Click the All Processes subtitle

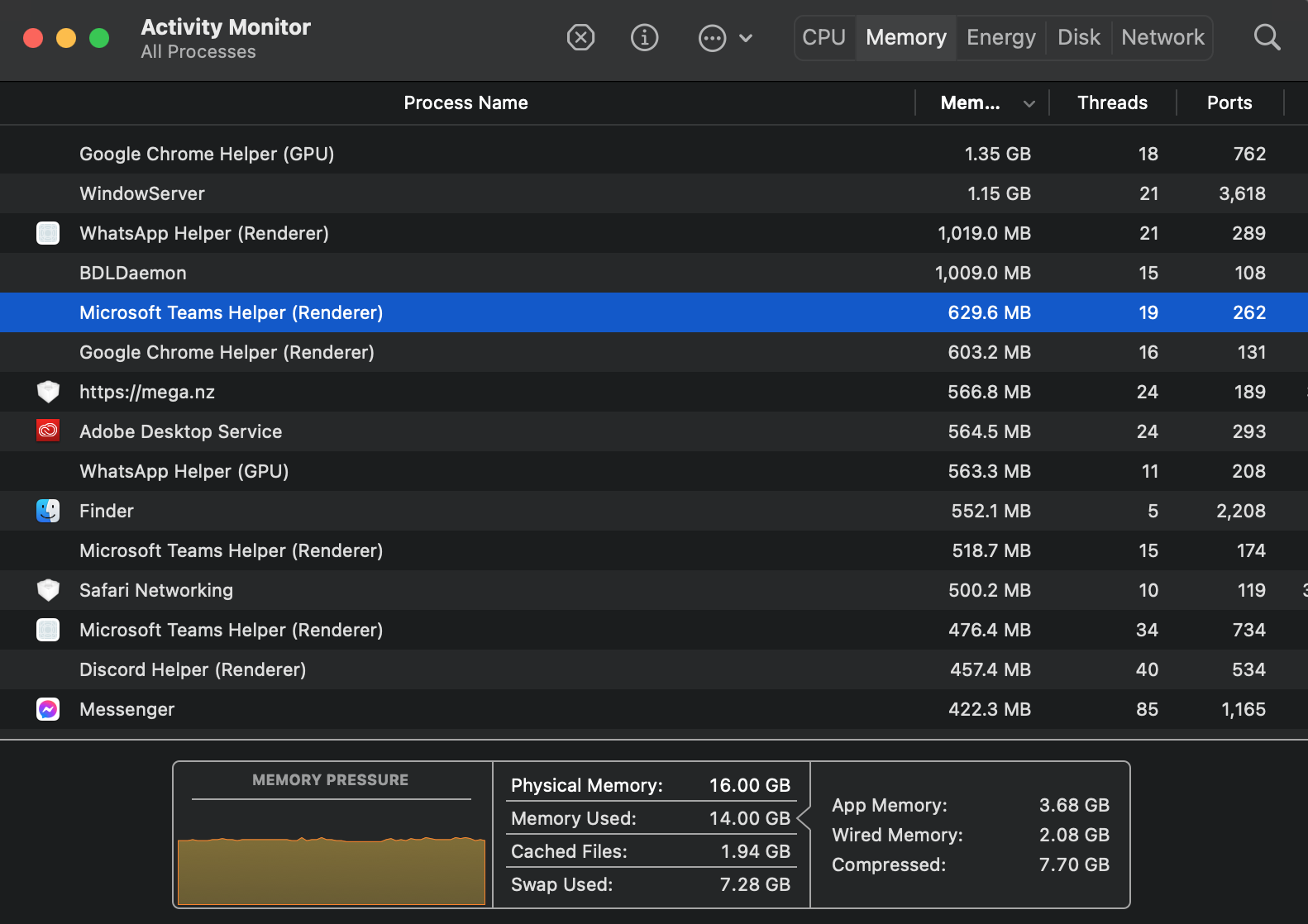(198, 52)
